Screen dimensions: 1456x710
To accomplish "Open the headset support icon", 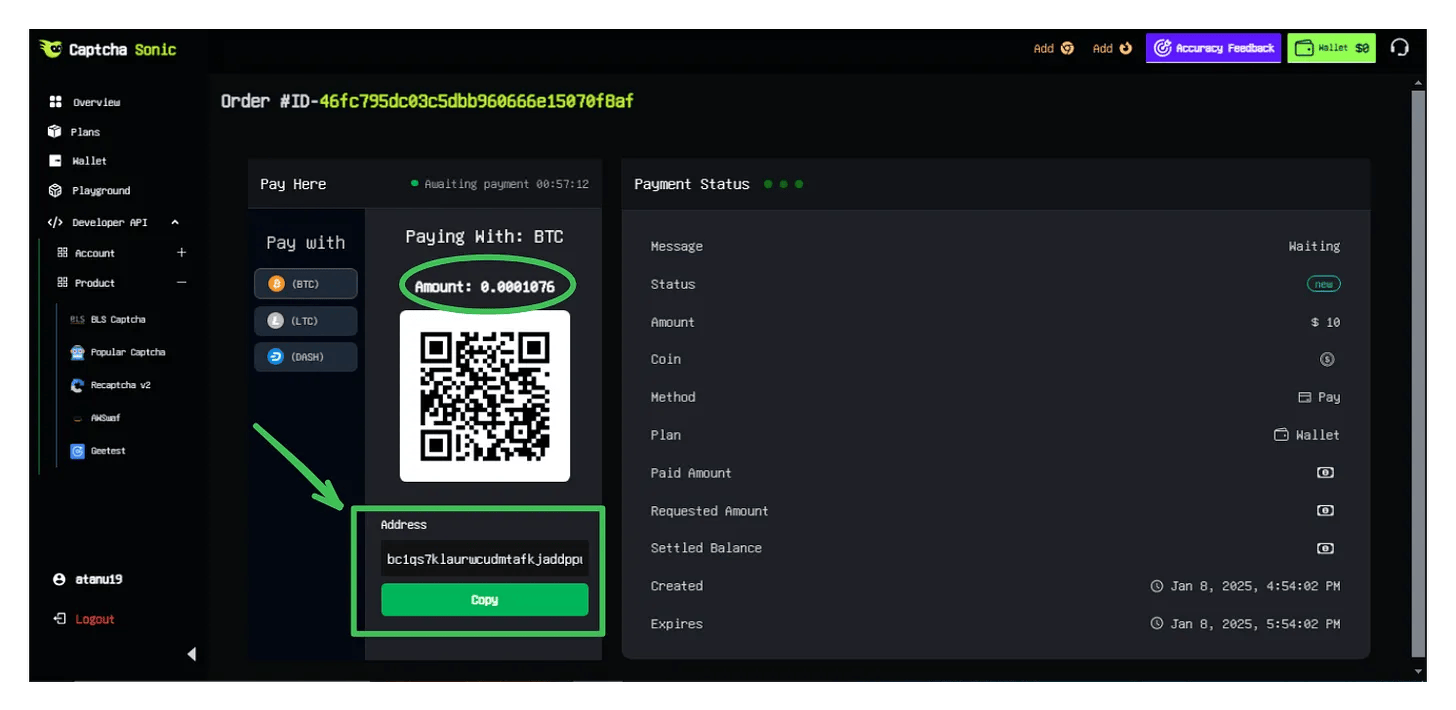I will (1400, 48).
